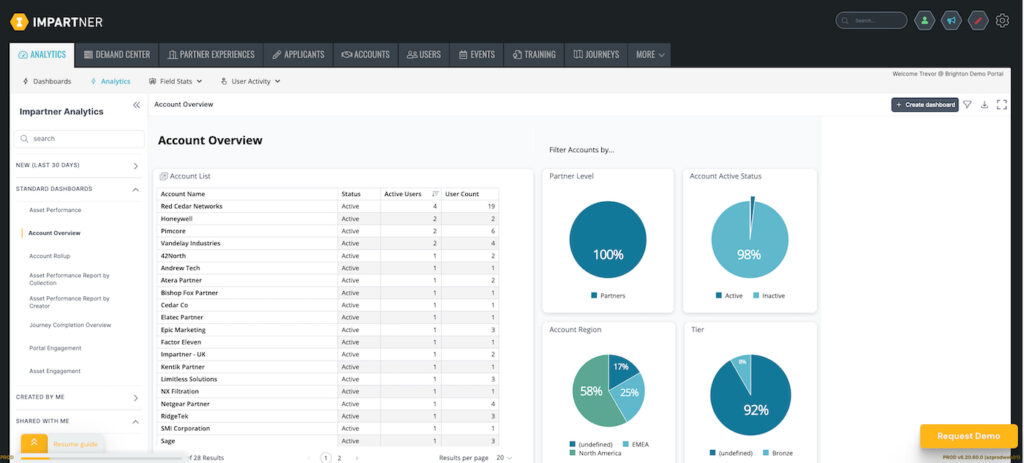Toggle the North America legend swatch
Viewport: 1024px width, 463px height.
[x=572, y=453]
